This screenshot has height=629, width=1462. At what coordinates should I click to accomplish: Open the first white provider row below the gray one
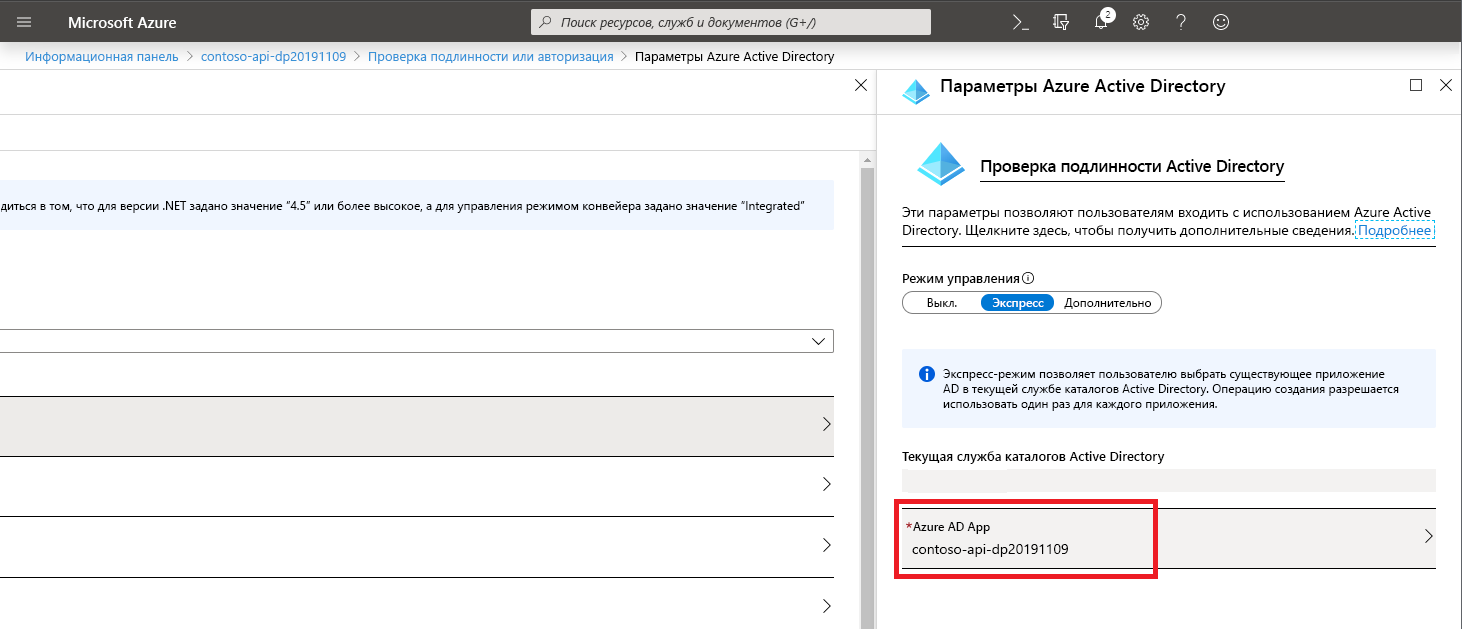coord(417,485)
